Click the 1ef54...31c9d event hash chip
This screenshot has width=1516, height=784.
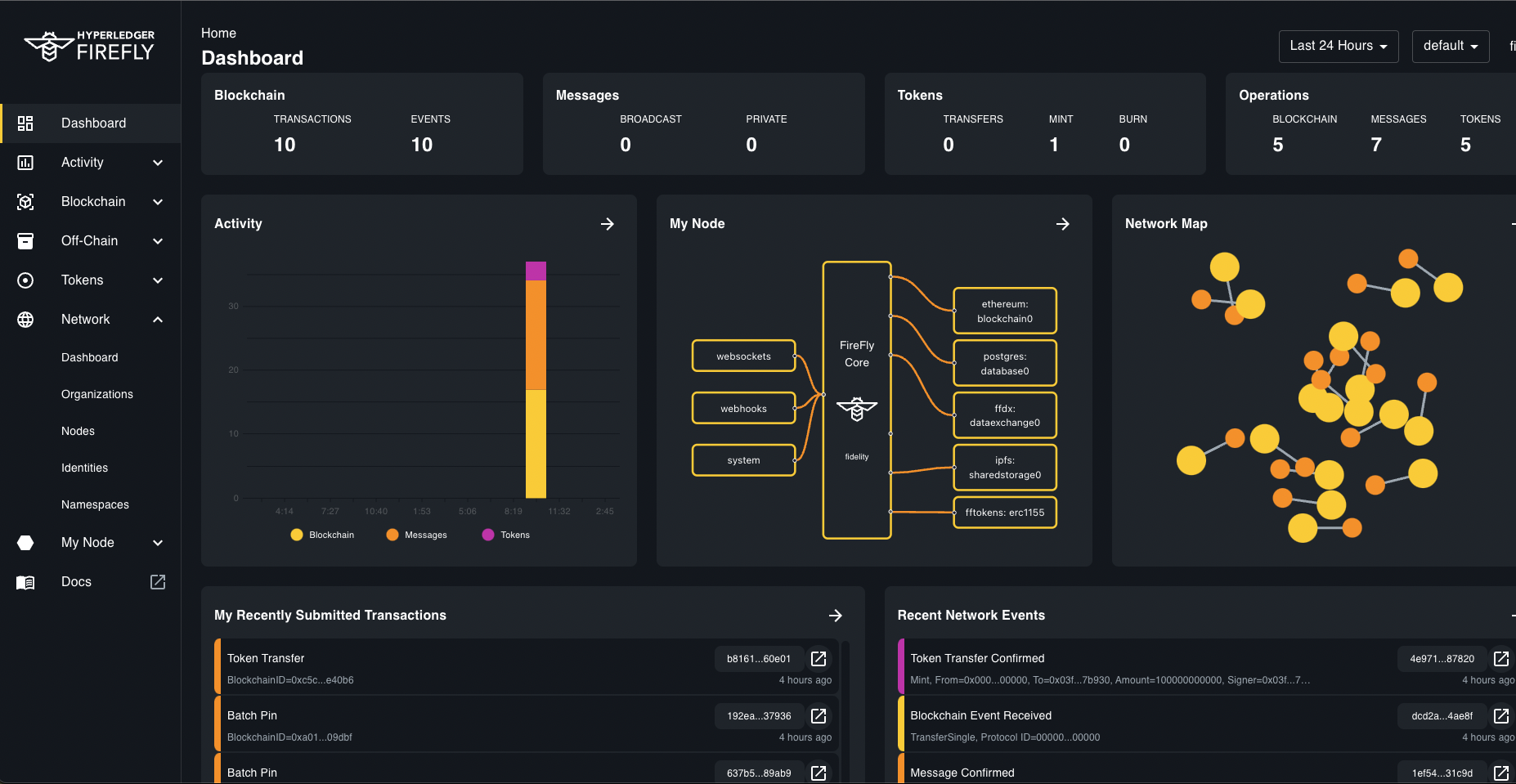click(1442, 773)
